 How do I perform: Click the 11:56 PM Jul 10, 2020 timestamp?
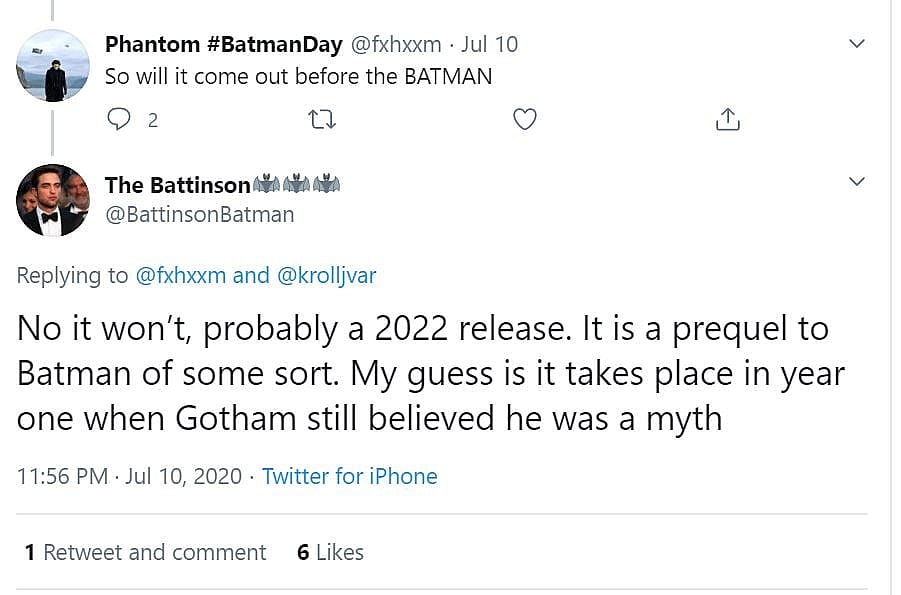129,476
